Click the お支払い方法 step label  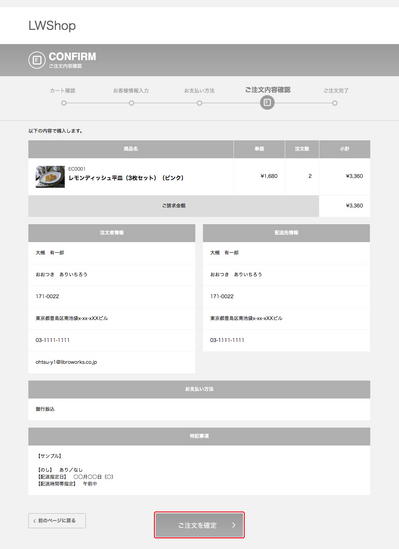(199, 91)
